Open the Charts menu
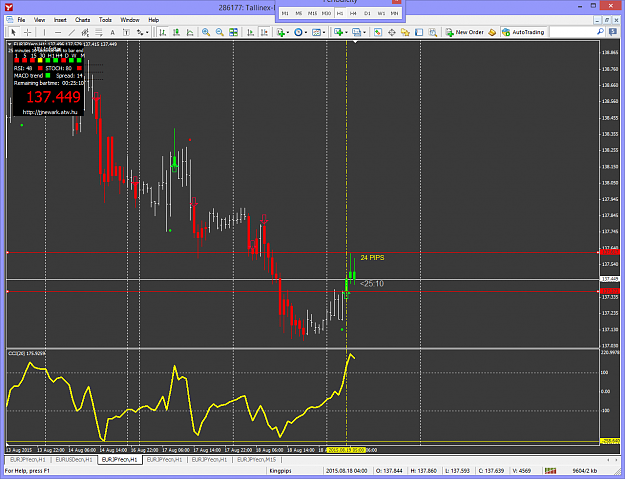 click(x=83, y=20)
